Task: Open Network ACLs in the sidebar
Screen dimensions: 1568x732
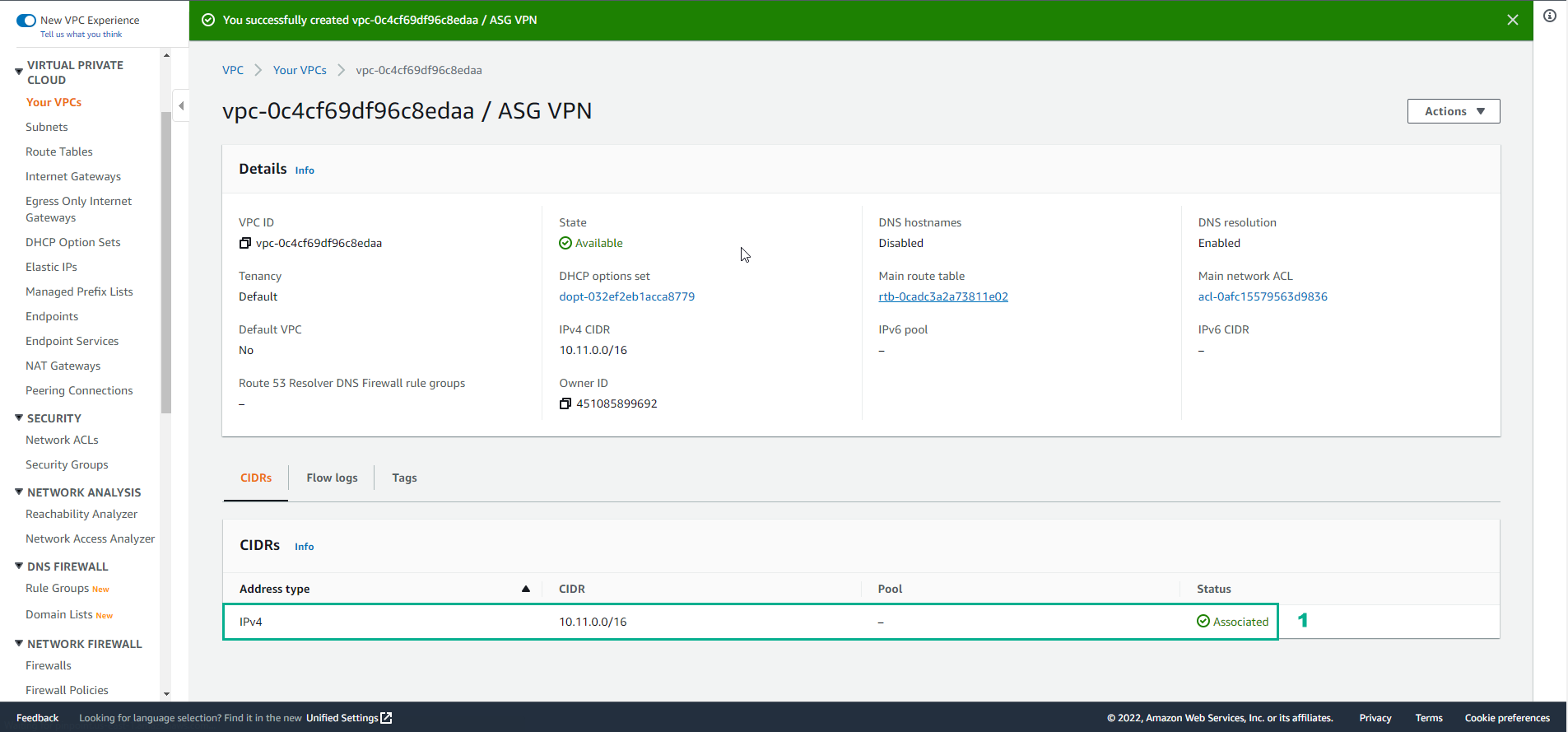Action: click(62, 440)
